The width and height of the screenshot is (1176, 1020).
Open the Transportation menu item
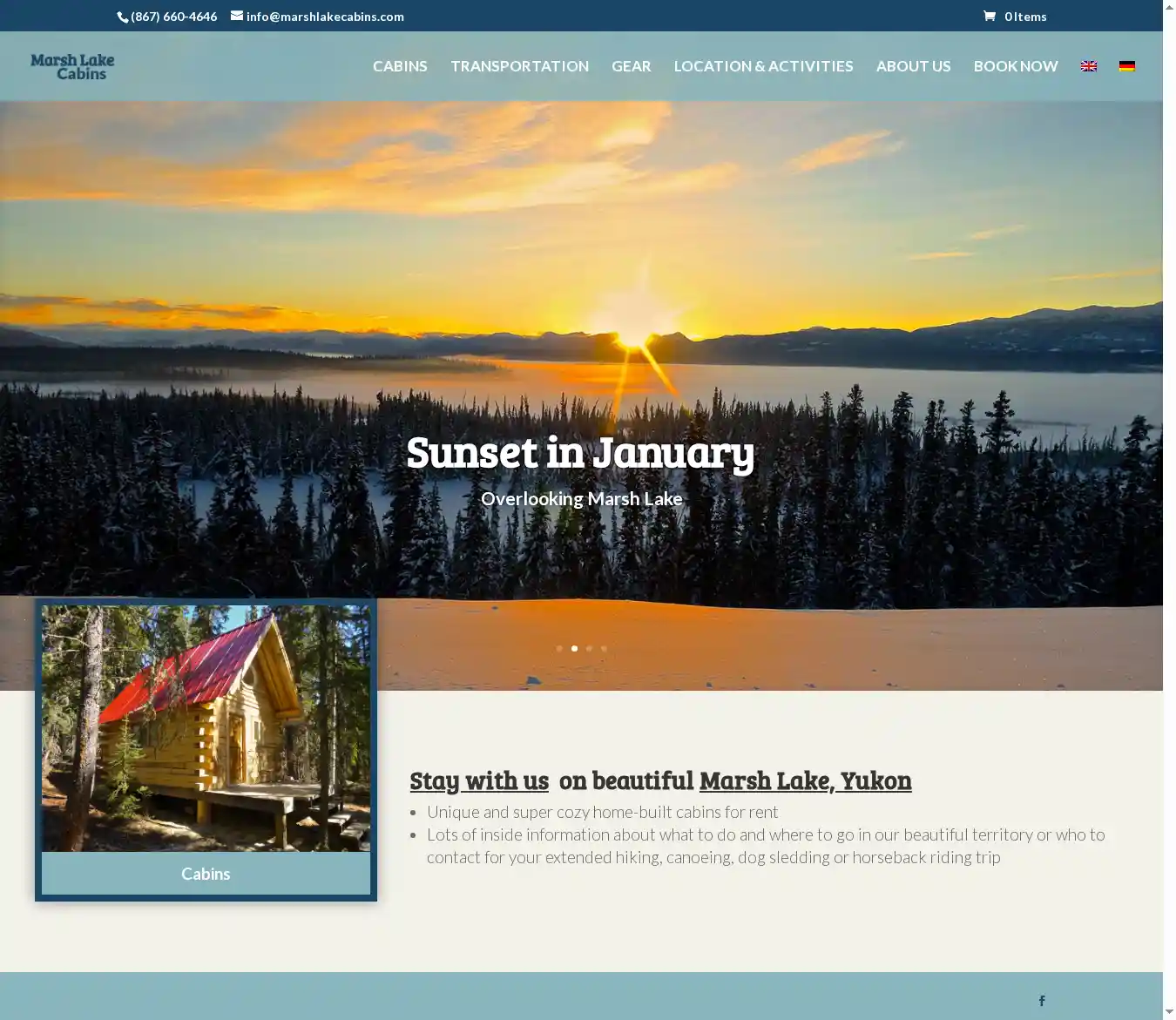pos(519,66)
